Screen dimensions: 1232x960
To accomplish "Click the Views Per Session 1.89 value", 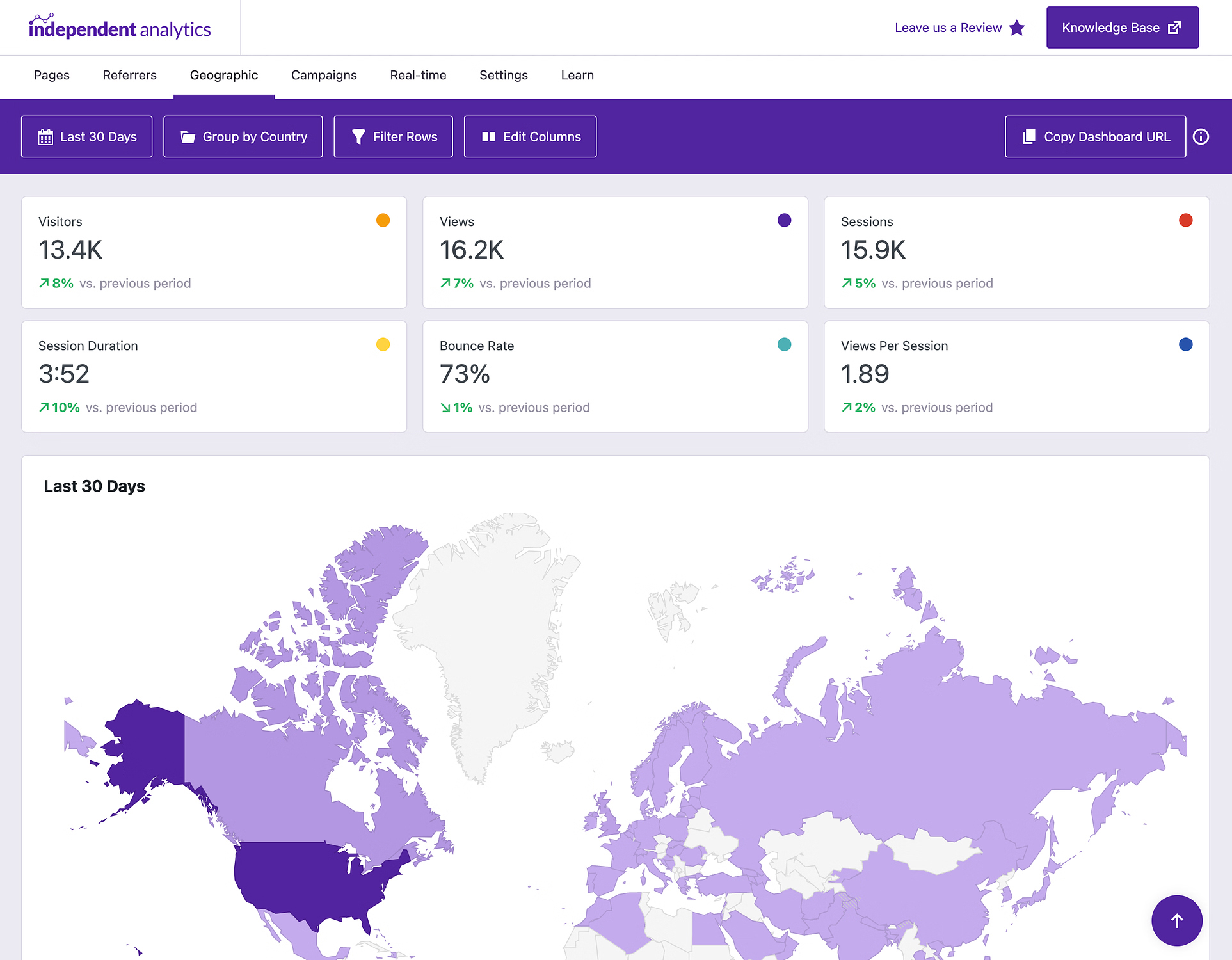I will point(865,374).
